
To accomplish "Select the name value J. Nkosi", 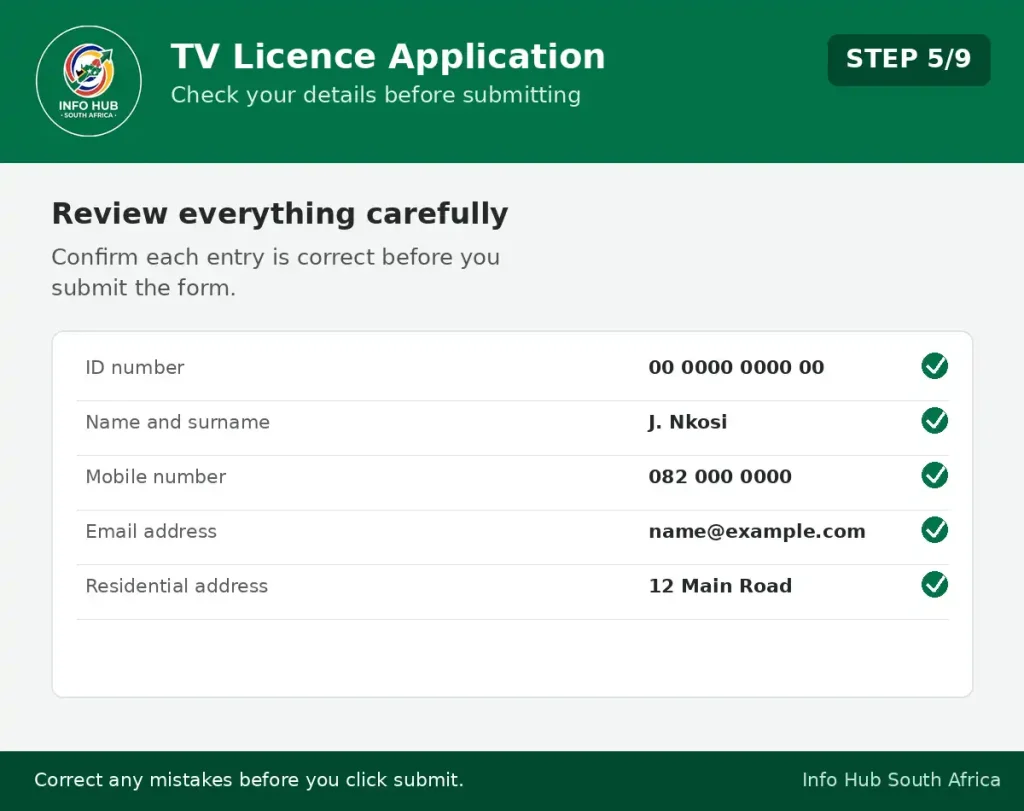I will pyautogui.click(x=688, y=422).
